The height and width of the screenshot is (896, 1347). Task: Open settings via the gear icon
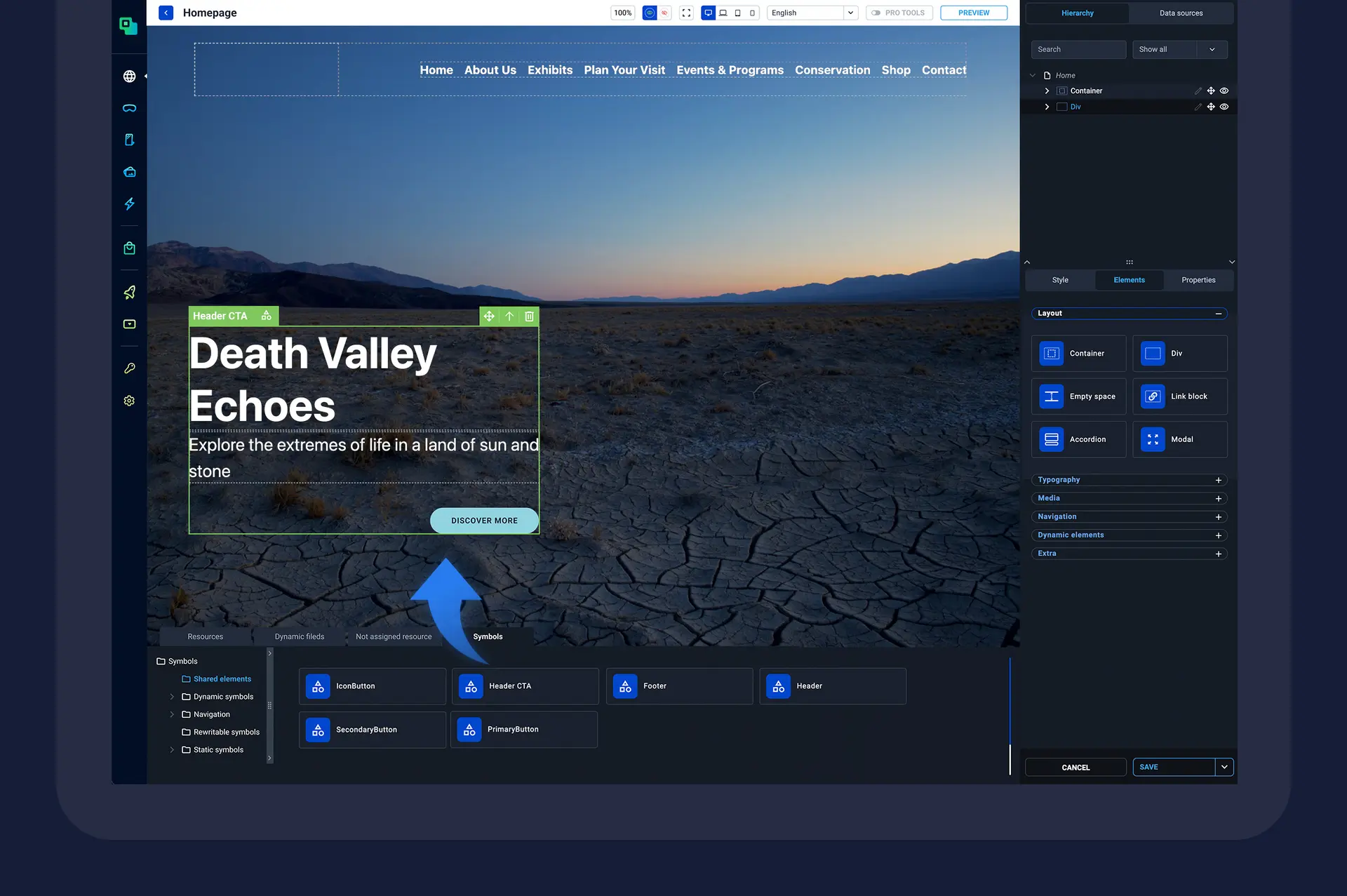point(129,400)
